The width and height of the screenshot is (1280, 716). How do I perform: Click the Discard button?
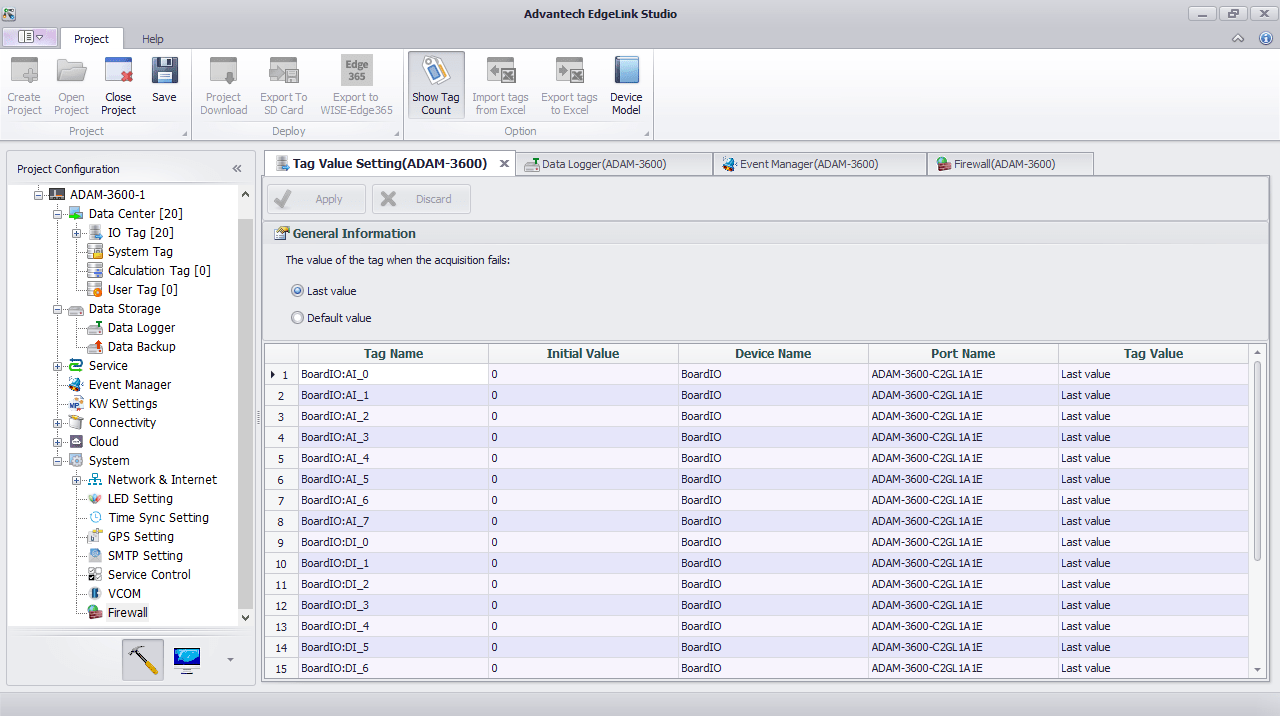421,199
